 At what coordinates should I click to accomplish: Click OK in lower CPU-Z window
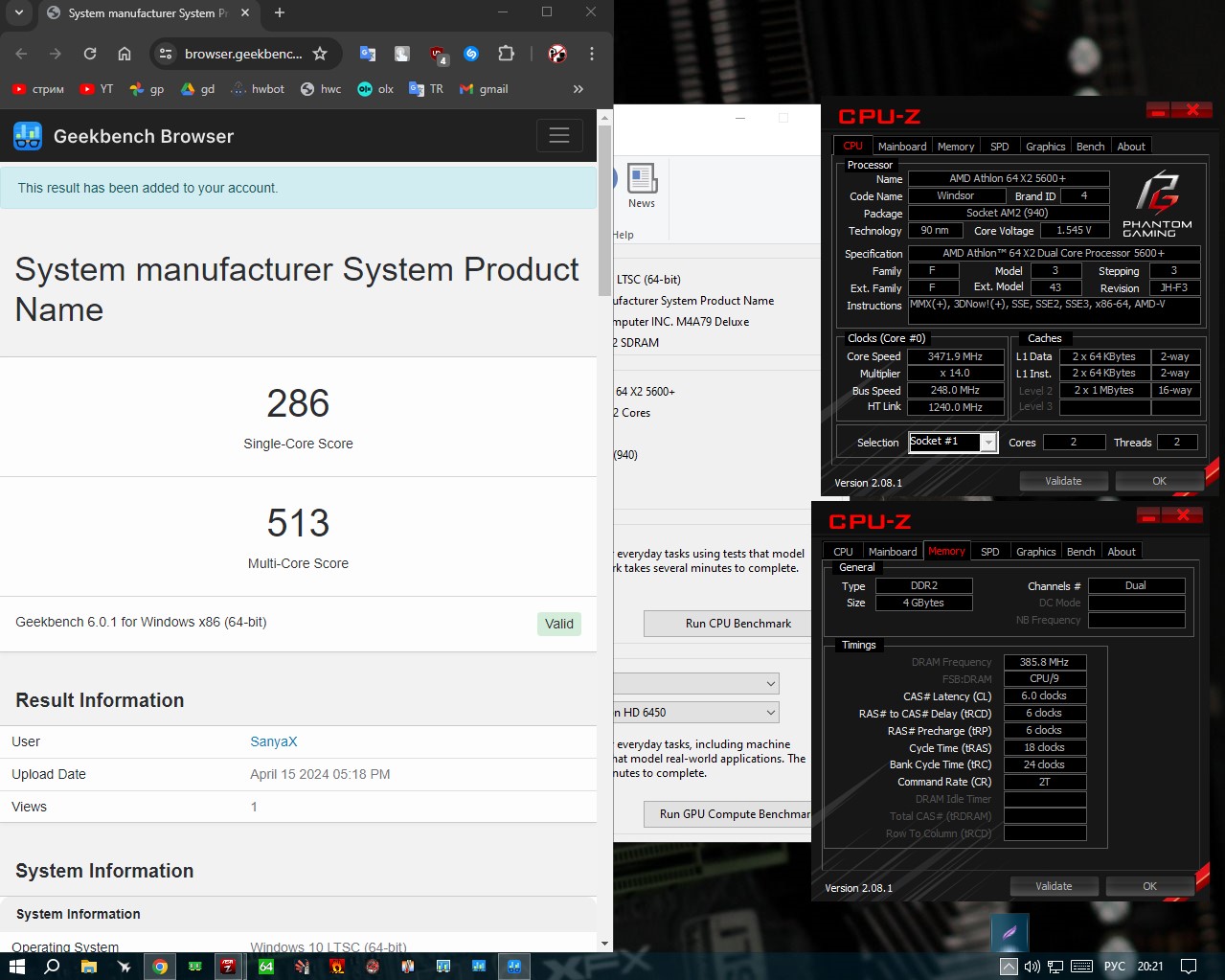[x=1149, y=886]
